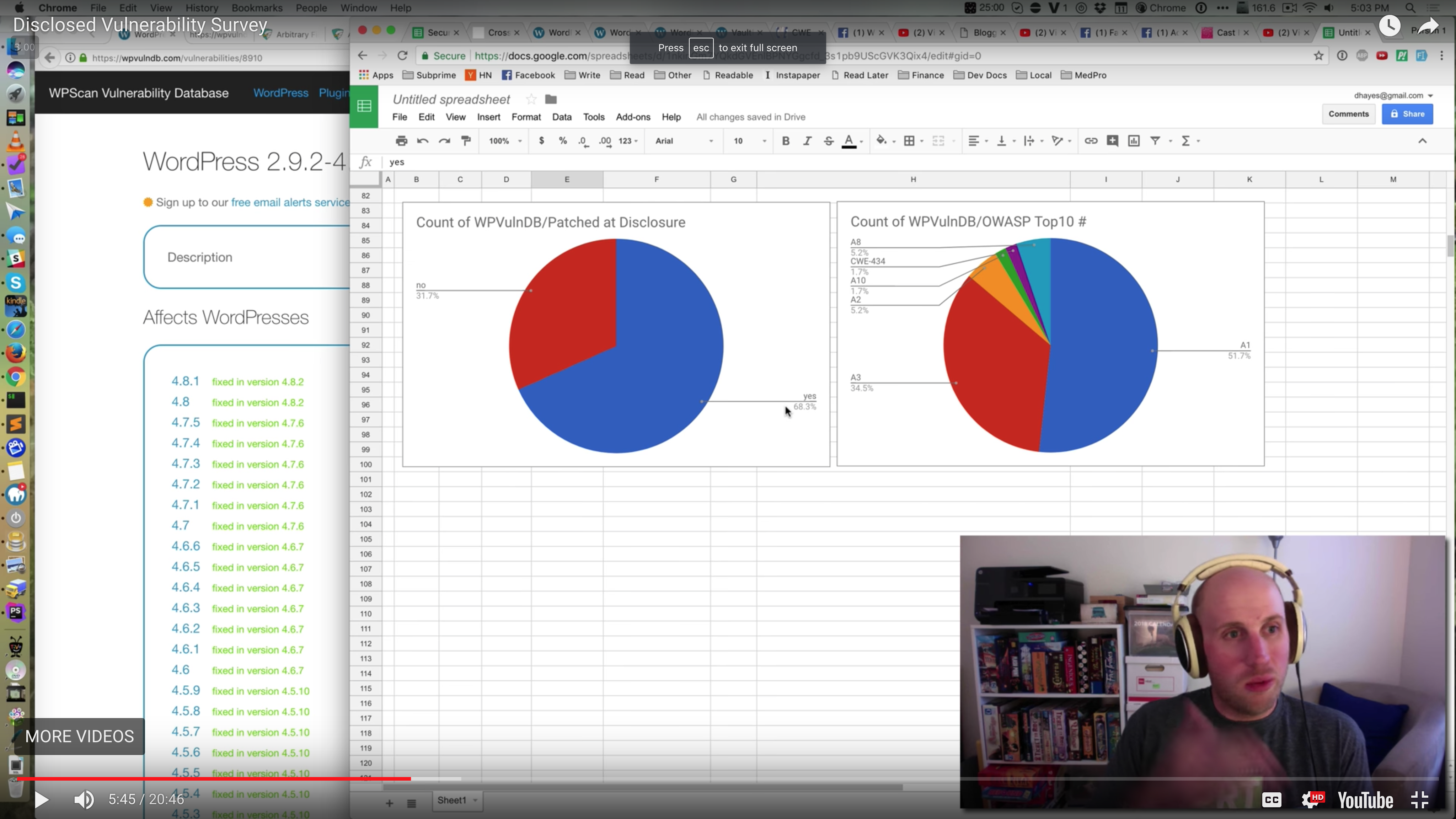Open the Sheets Data menu
The image size is (1456, 819).
click(x=562, y=117)
